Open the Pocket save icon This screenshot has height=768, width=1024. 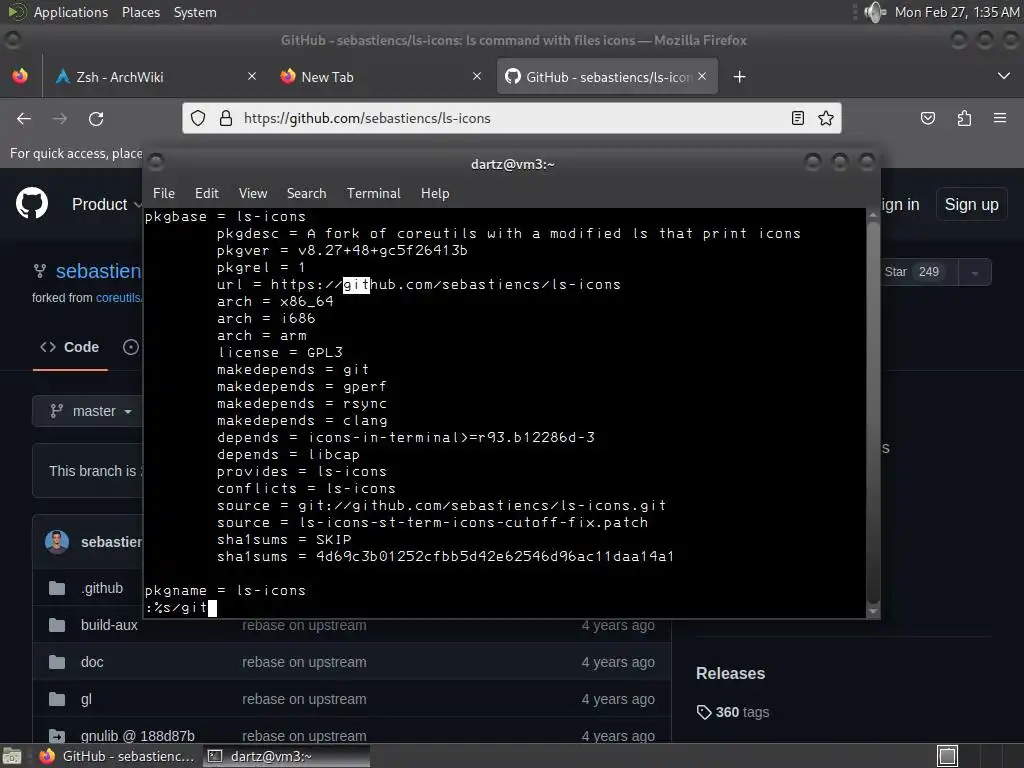(927, 118)
